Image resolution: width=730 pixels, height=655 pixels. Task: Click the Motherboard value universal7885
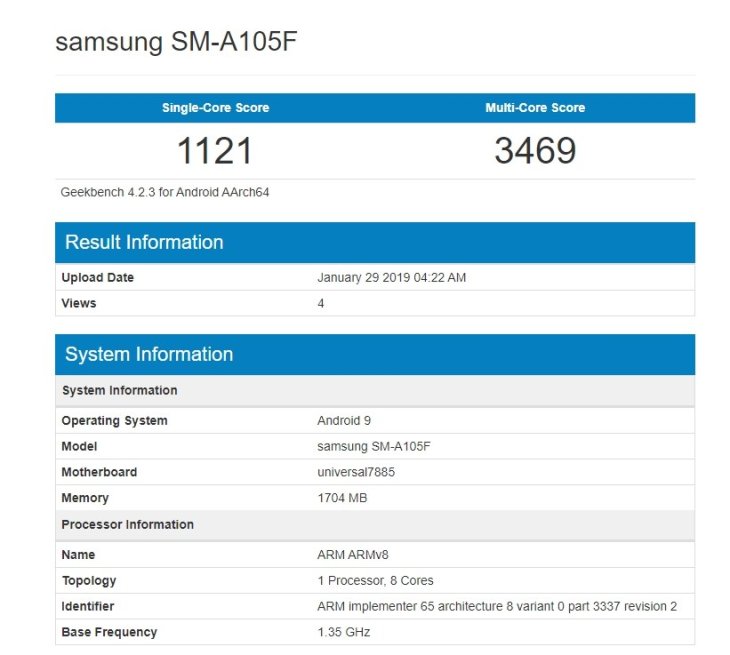(356, 472)
